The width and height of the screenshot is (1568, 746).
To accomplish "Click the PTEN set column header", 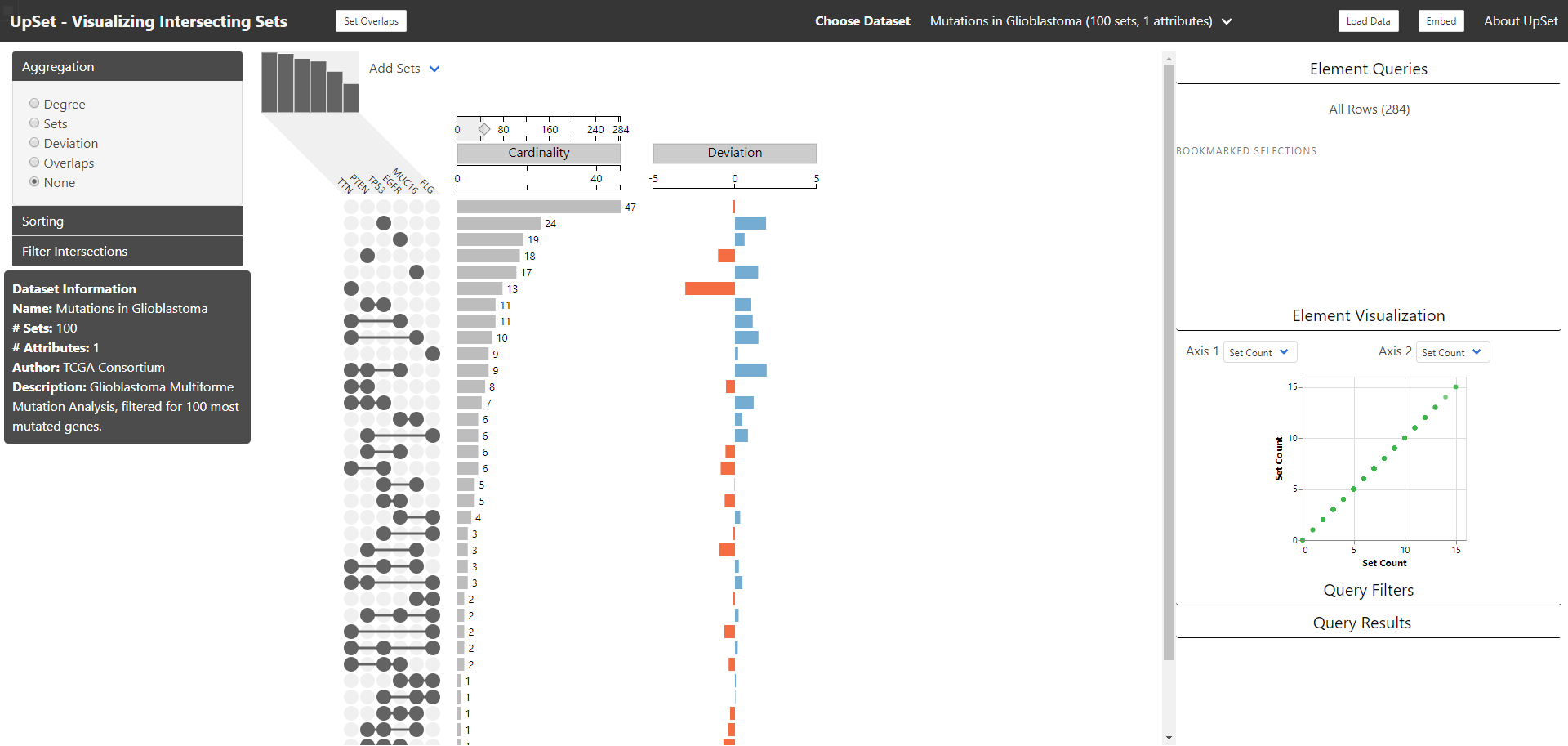I will [359, 181].
